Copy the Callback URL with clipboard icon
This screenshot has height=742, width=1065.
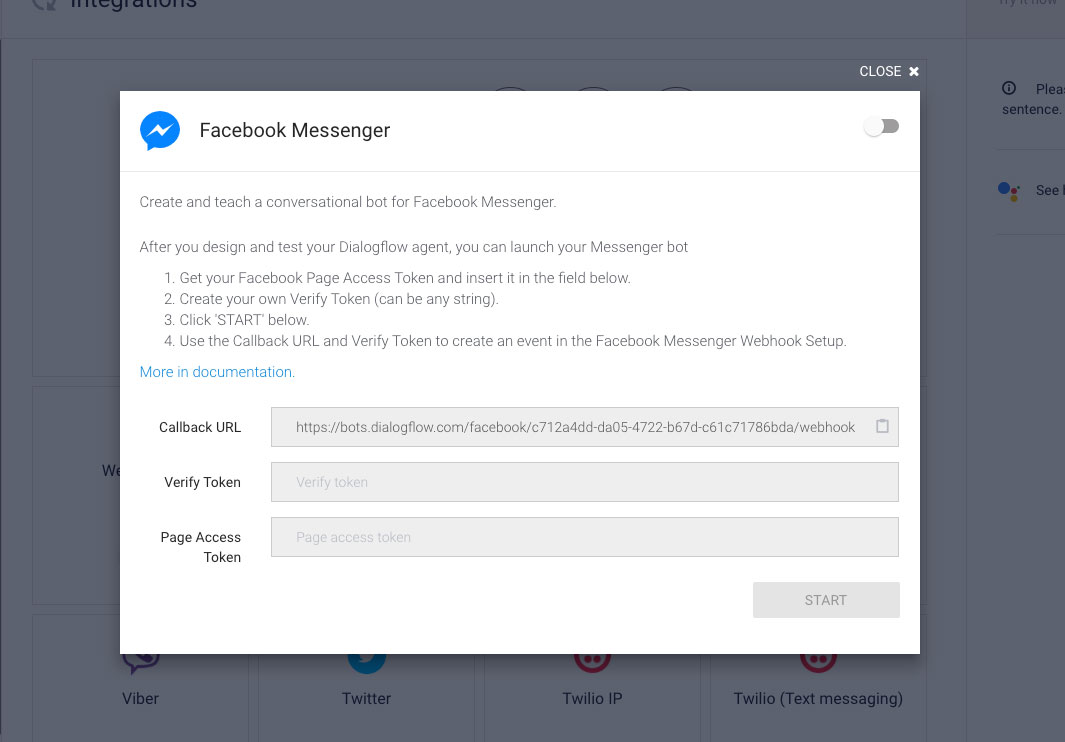tap(882, 426)
